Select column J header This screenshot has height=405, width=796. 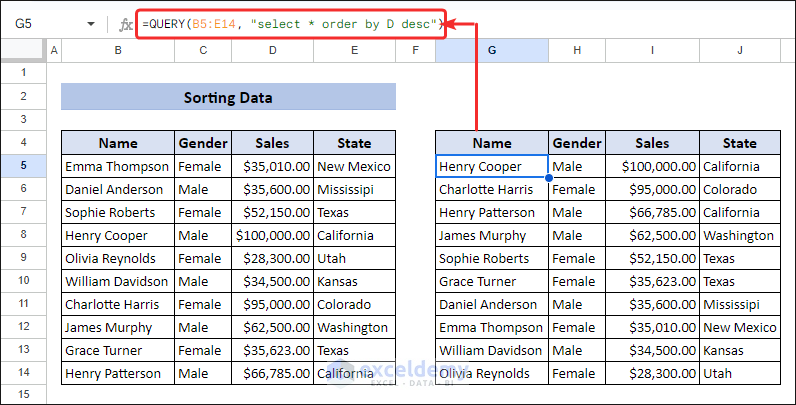[x=740, y=50]
